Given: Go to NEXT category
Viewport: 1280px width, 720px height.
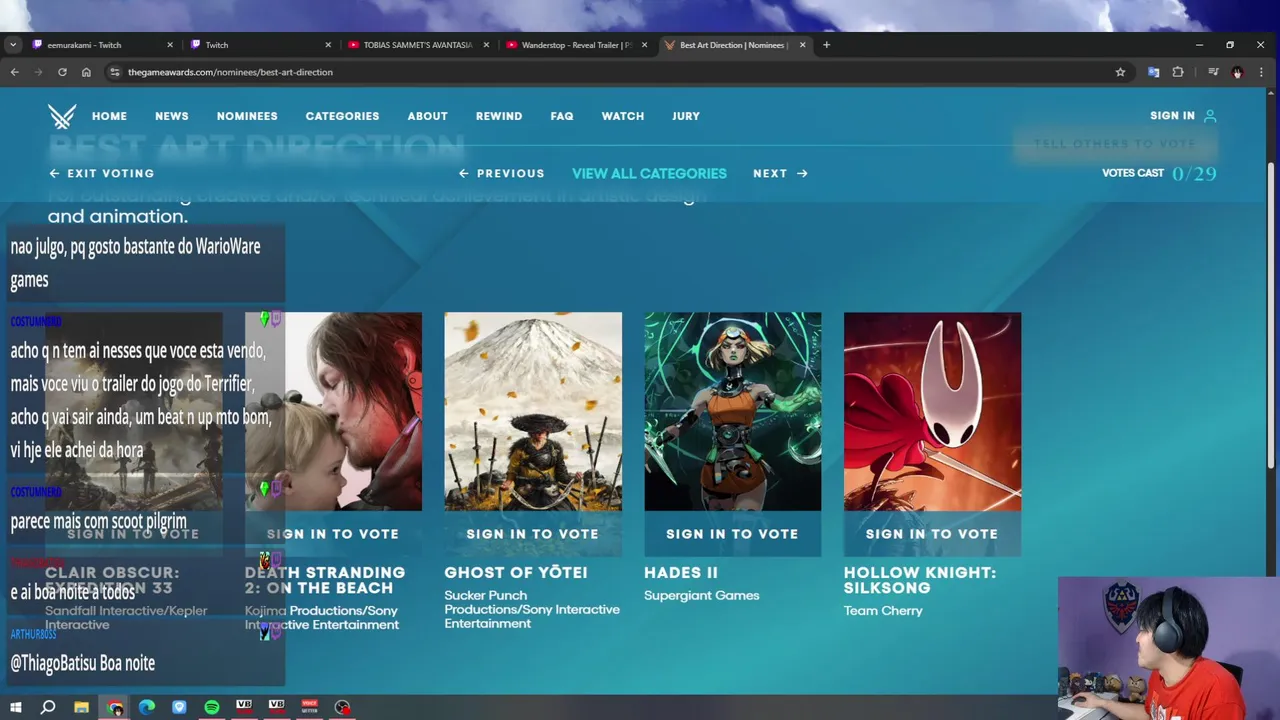Looking at the screenshot, I should 780,173.
